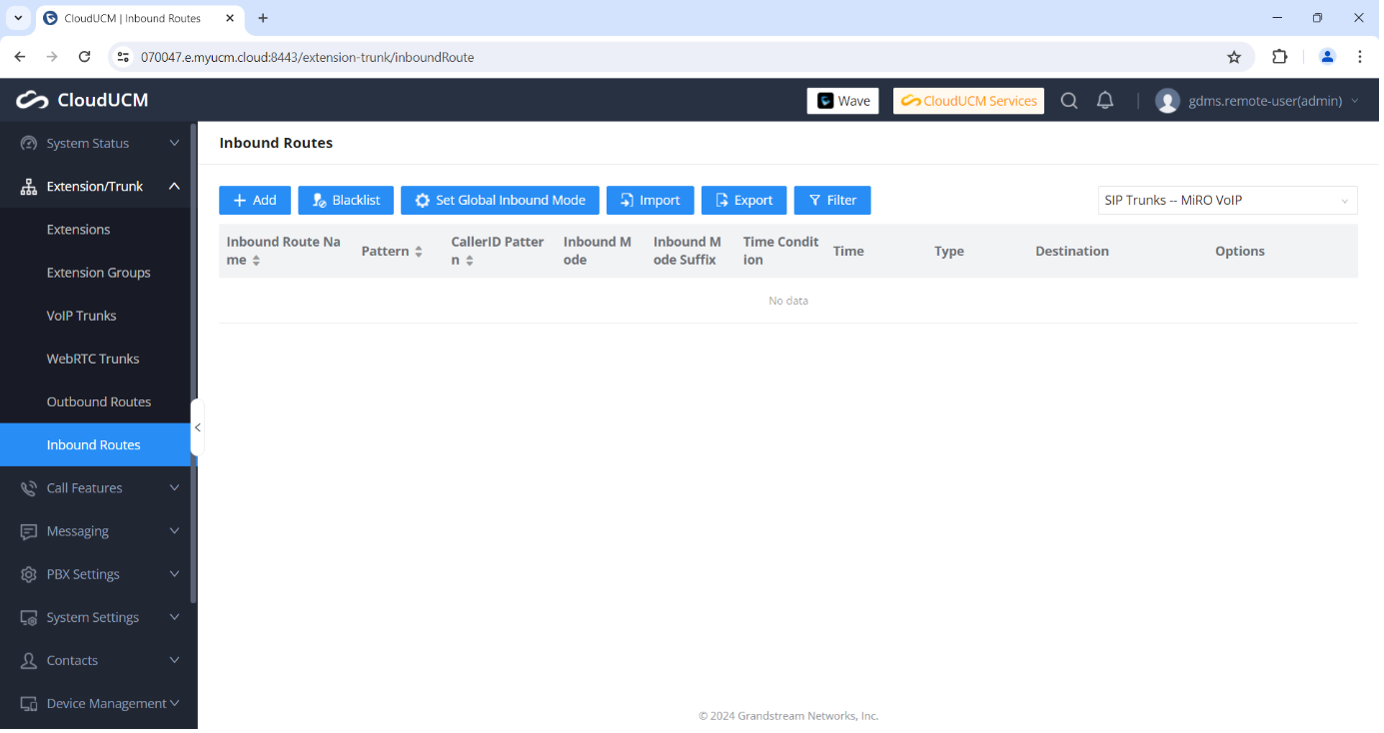The width and height of the screenshot is (1384, 733).
Task: Open the SIP Trunks -- MiRO VoIP dropdown
Action: pos(1227,200)
